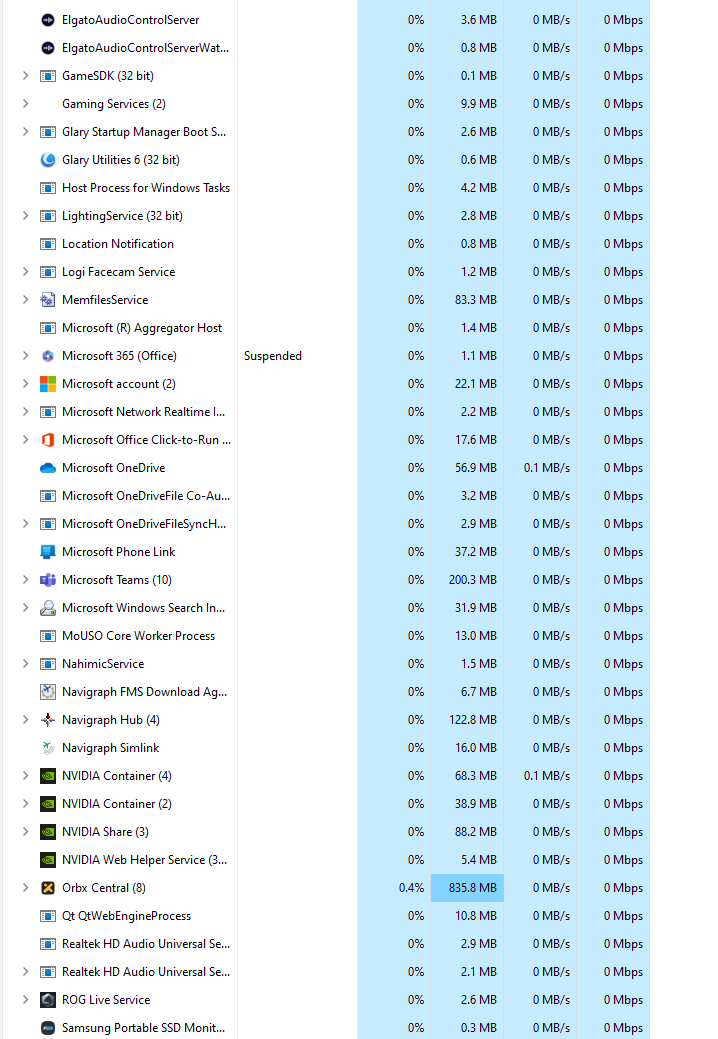718x1039 pixels.
Task: Click the Navigraph Simlink icon
Action: [x=48, y=747]
